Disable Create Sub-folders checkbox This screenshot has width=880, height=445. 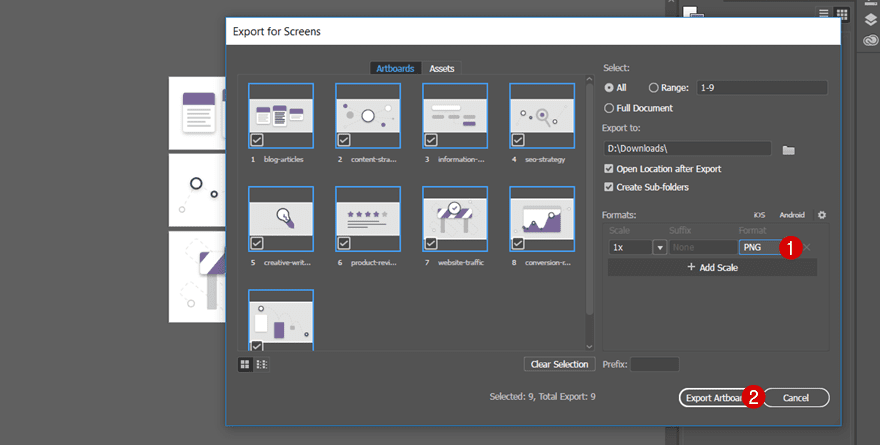point(609,187)
